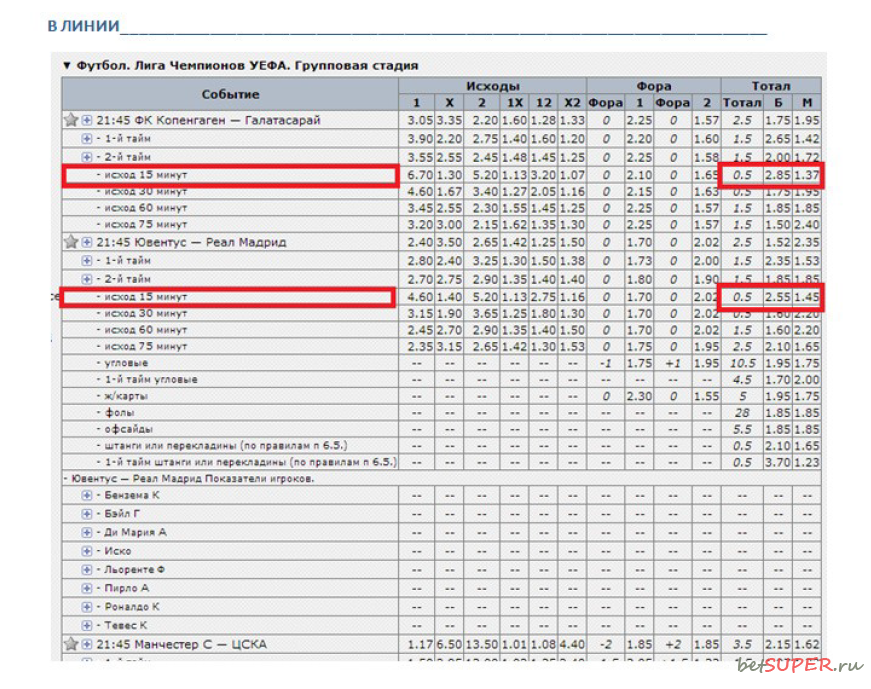This screenshot has width=871, height=689.
Task: Select odds 13.50 for a ЦСКА win
Action: [x=482, y=644]
